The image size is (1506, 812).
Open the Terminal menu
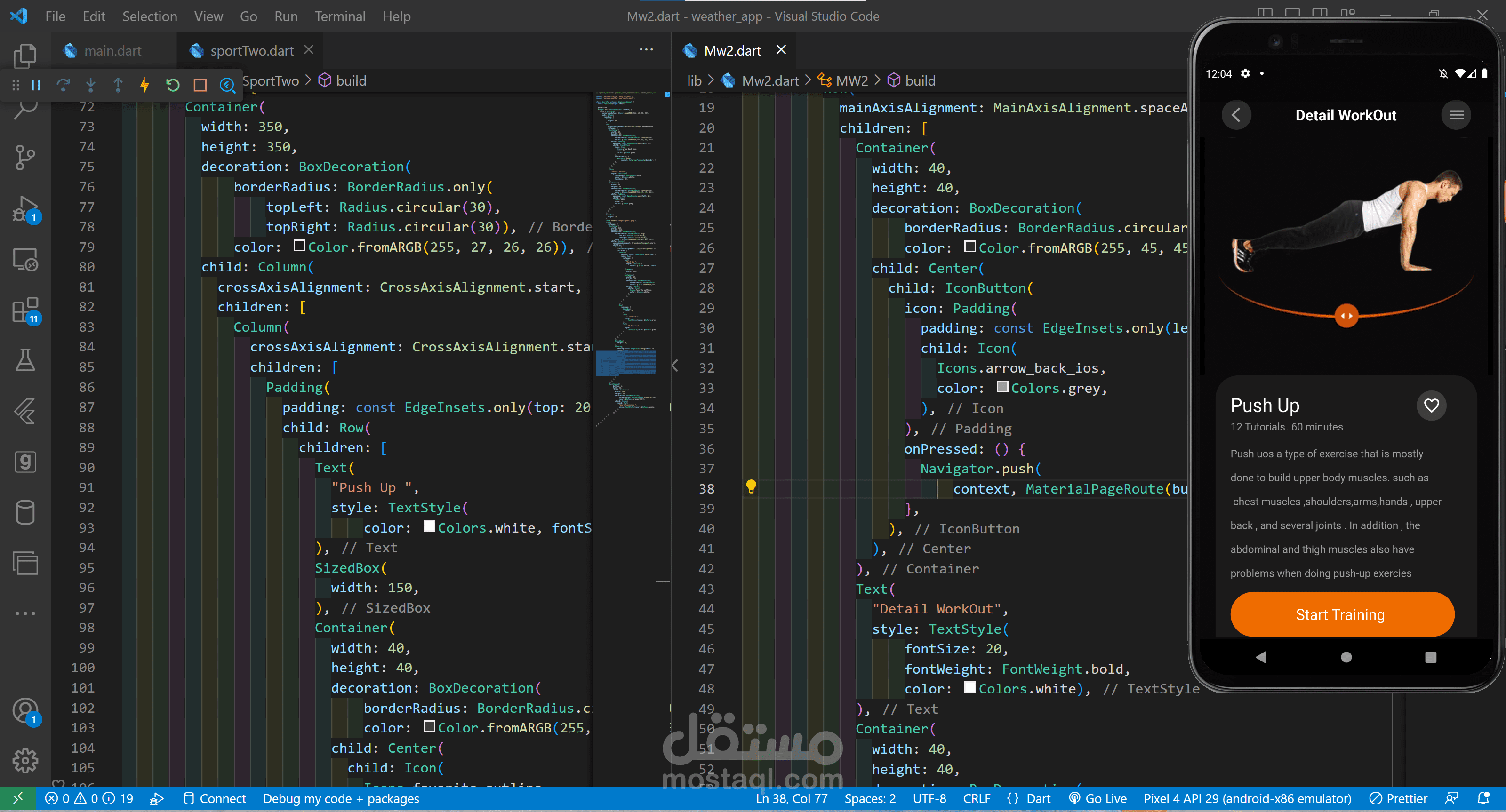click(x=340, y=16)
